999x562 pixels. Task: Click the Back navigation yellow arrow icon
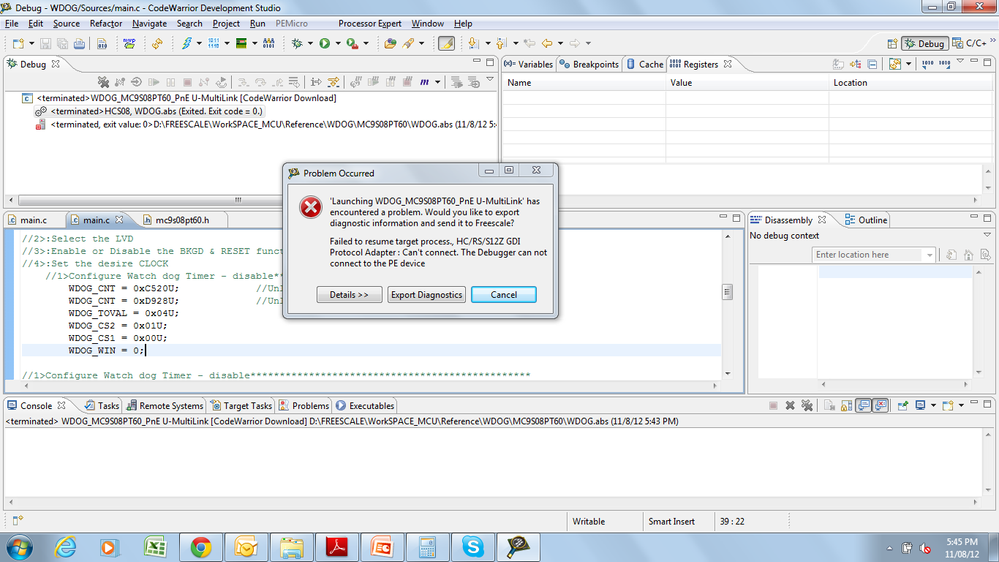547,43
